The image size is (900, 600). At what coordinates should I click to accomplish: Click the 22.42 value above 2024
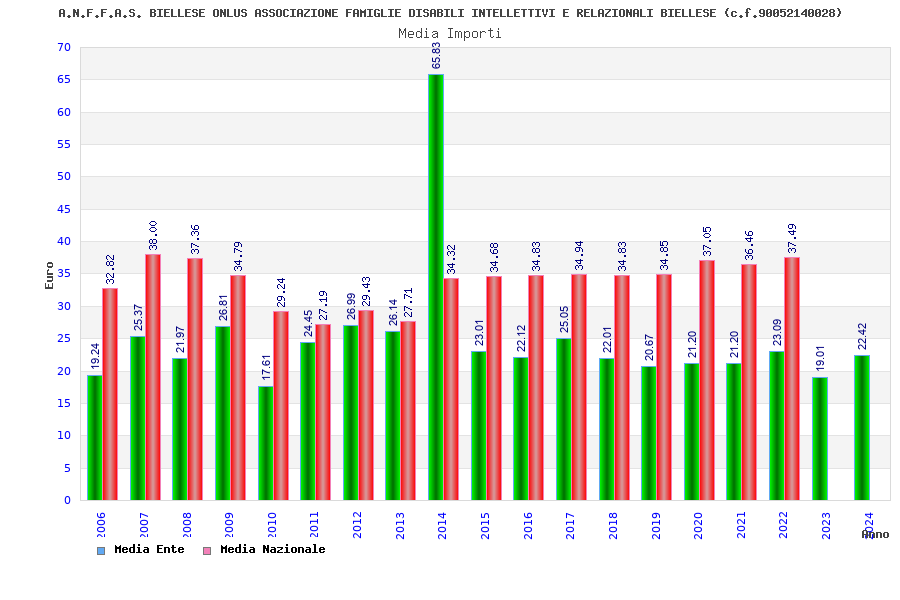(862, 336)
